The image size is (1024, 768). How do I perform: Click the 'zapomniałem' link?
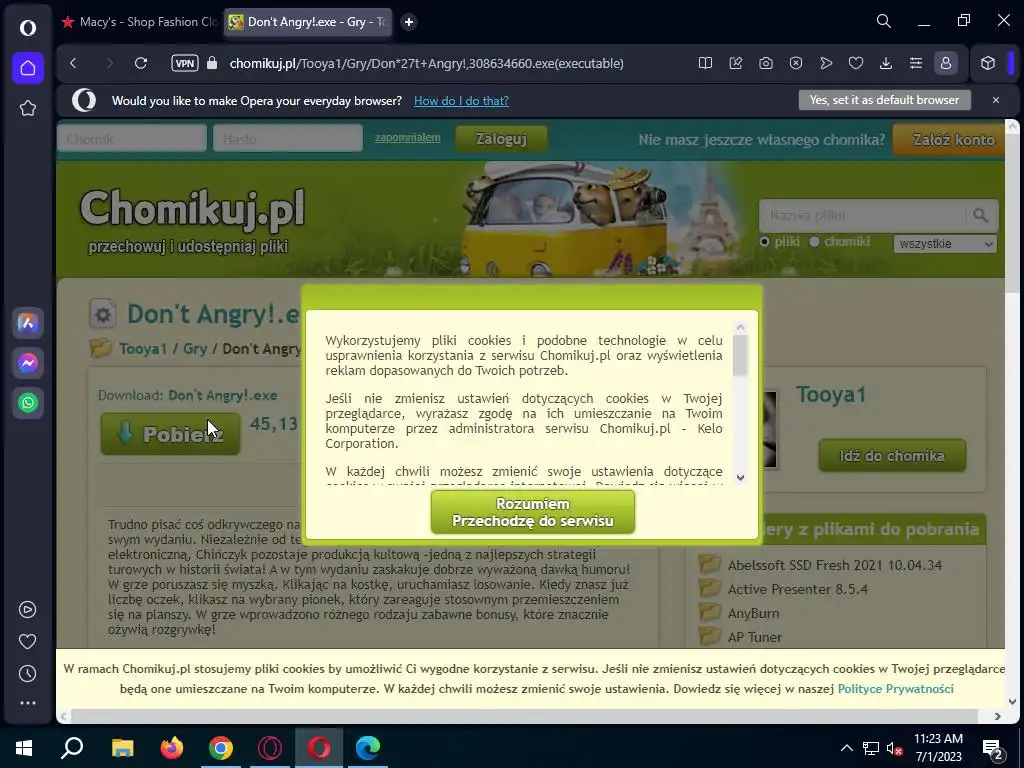pyautogui.click(x=408, y=137)
